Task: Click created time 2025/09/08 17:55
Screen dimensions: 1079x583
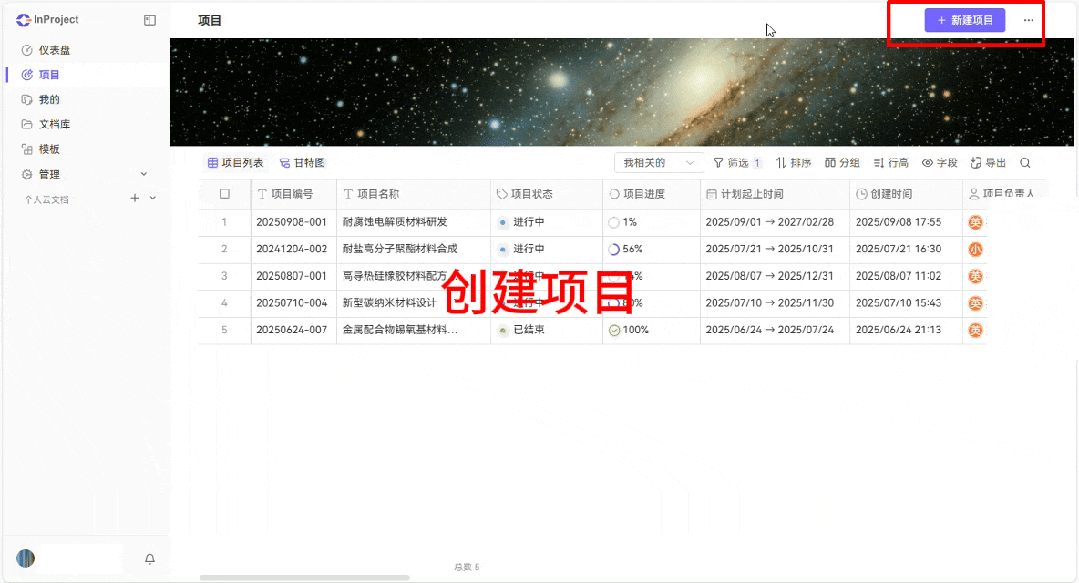Action: pyautogui.click(x=898, y=222)
